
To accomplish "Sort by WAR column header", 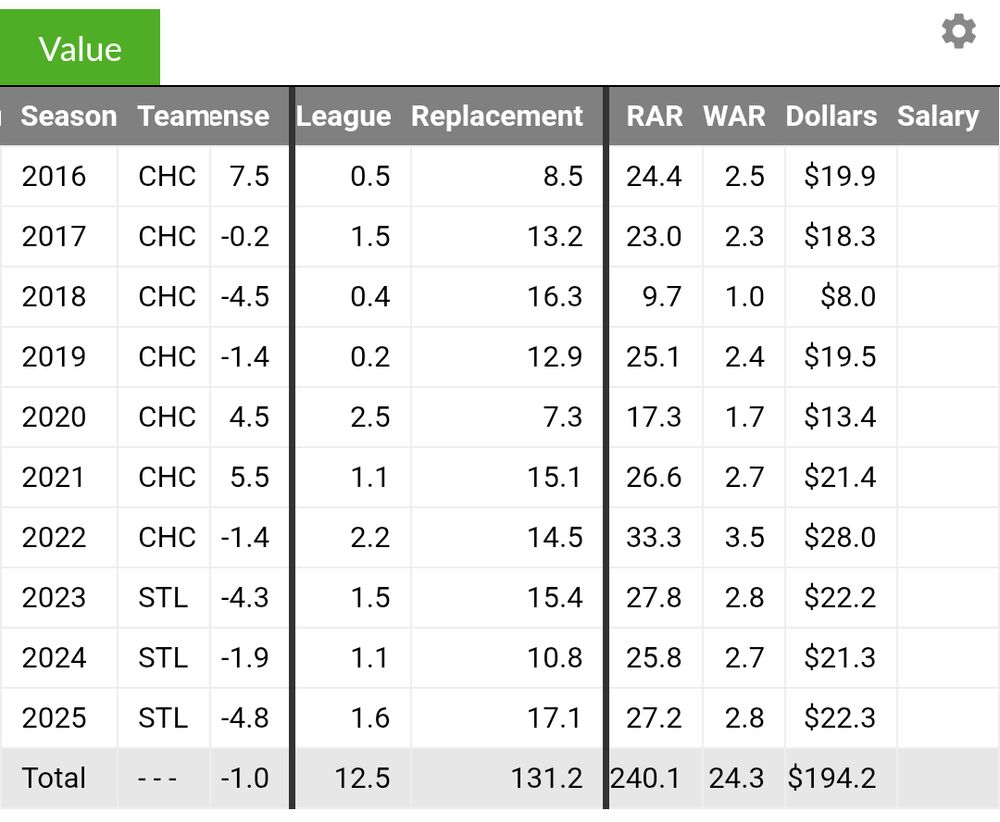I will tap(734, 116).
